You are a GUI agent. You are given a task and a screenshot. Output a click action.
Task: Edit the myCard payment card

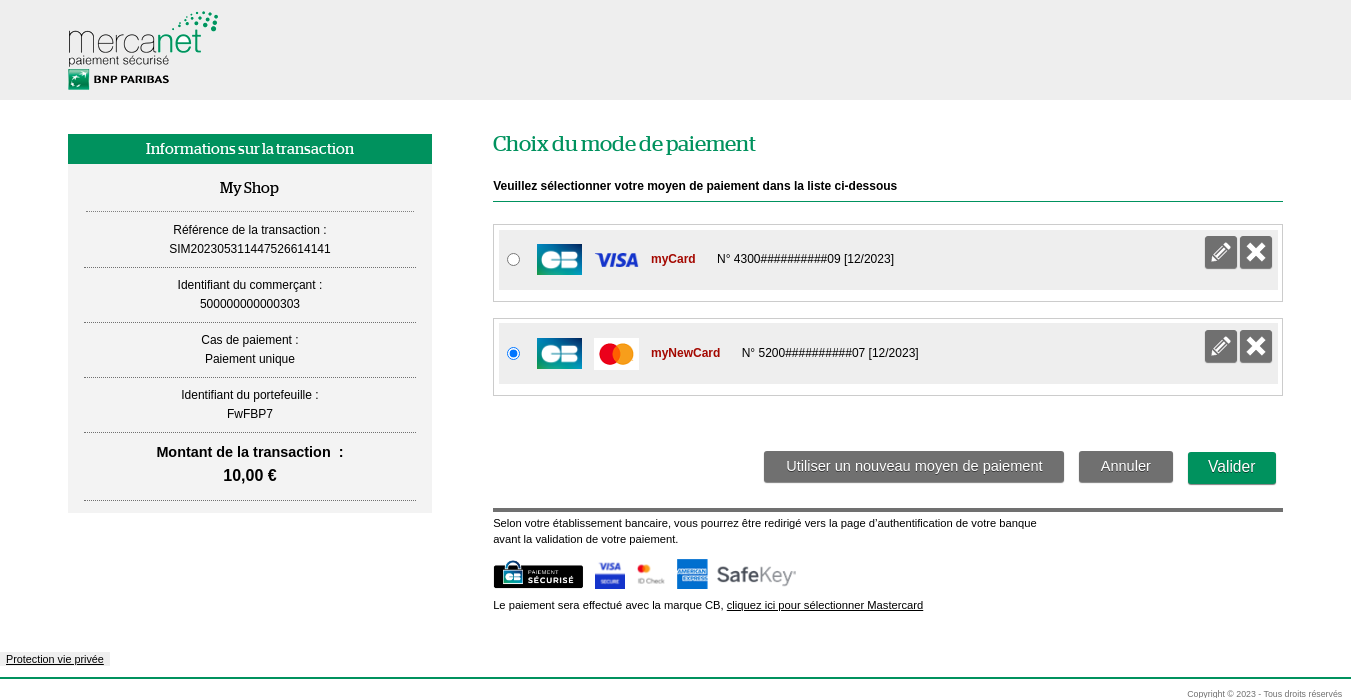pos(1220,253)
